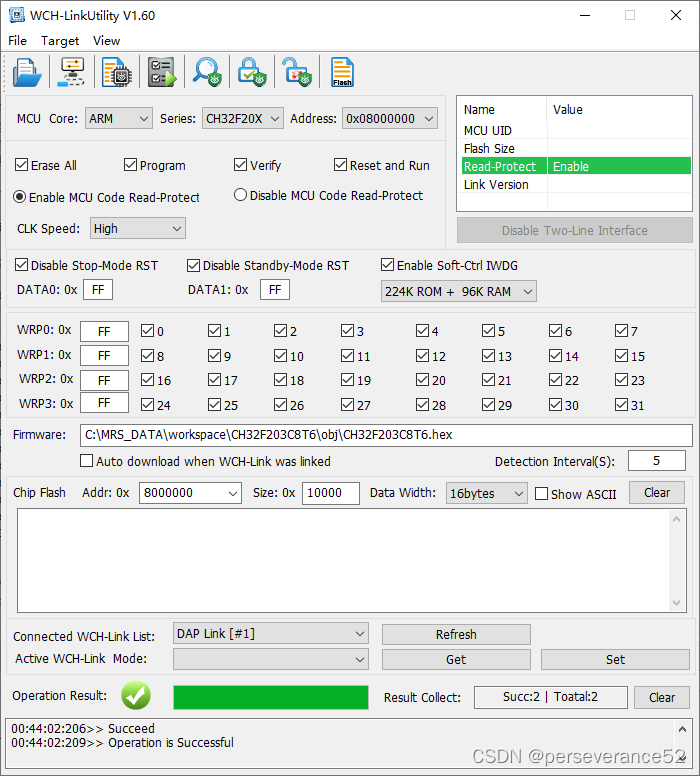Open the File menu

click(x=17, y=41)
